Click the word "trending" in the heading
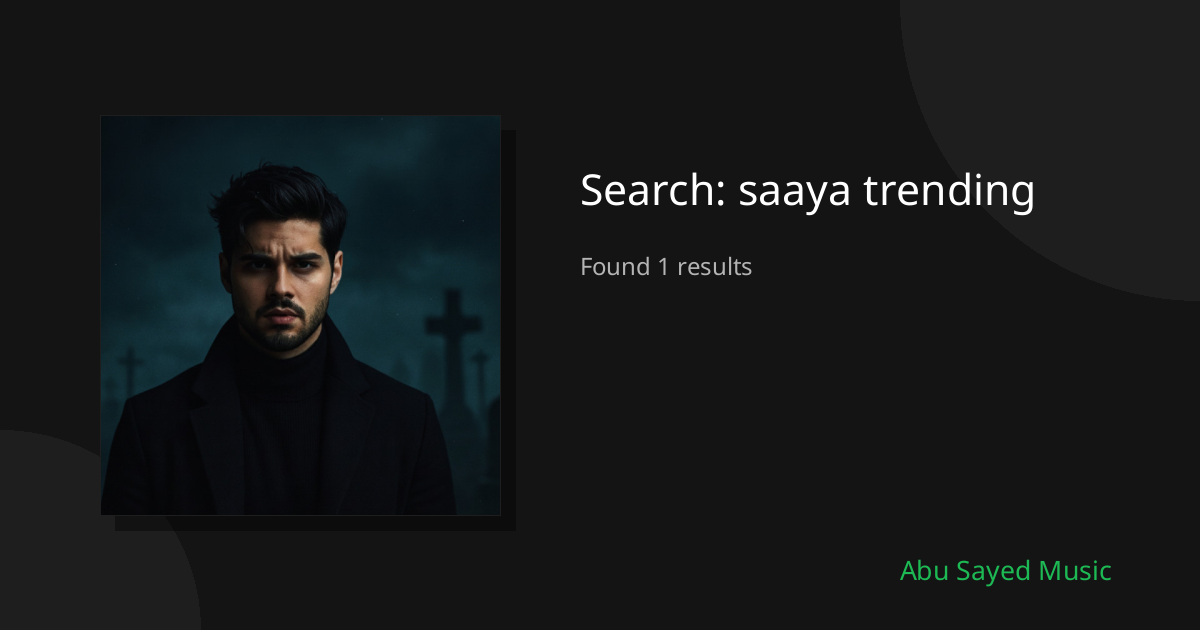The image size is (1200, 630). click(949, 190)
